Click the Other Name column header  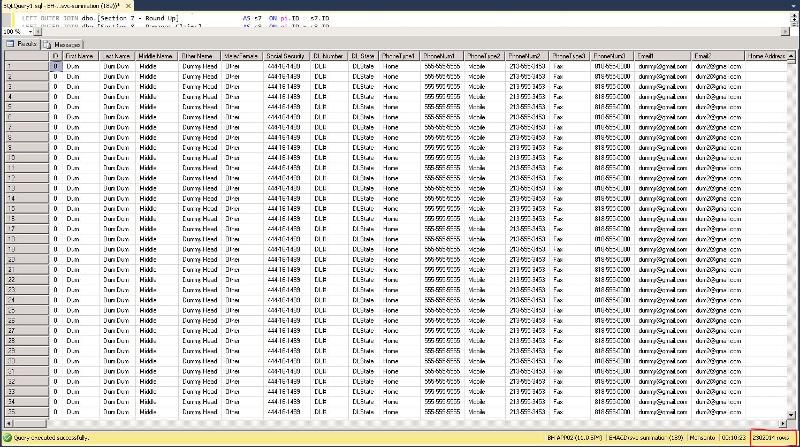tap(200, 56)
